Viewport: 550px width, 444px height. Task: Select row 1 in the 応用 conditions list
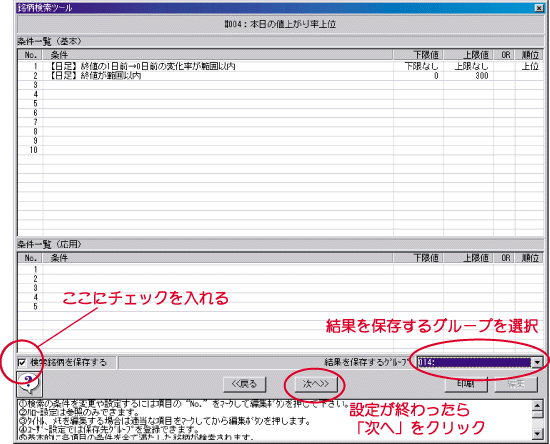[281, 269]
